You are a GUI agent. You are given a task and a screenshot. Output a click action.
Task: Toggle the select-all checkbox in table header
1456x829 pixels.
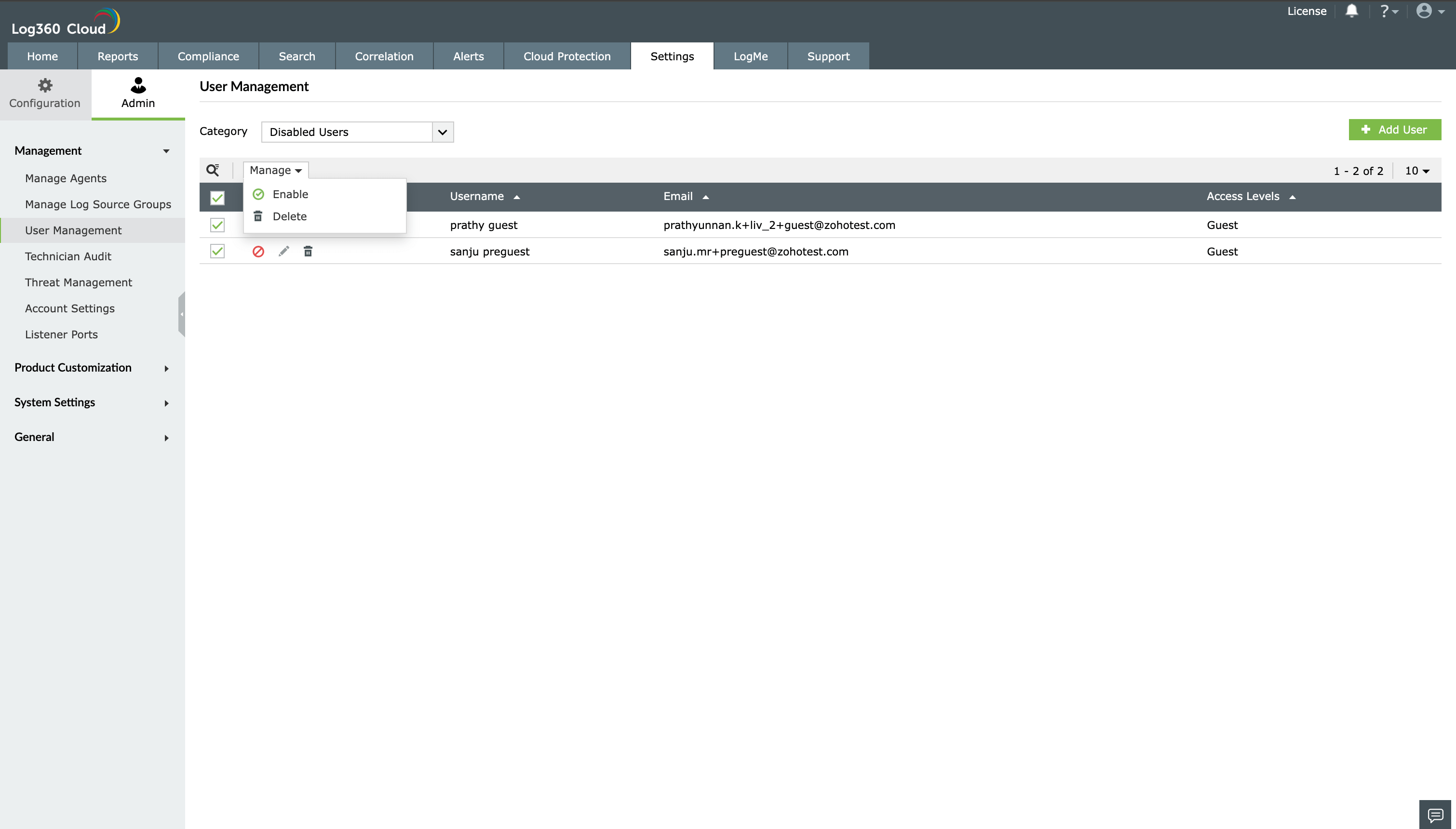tap(217, 197)
